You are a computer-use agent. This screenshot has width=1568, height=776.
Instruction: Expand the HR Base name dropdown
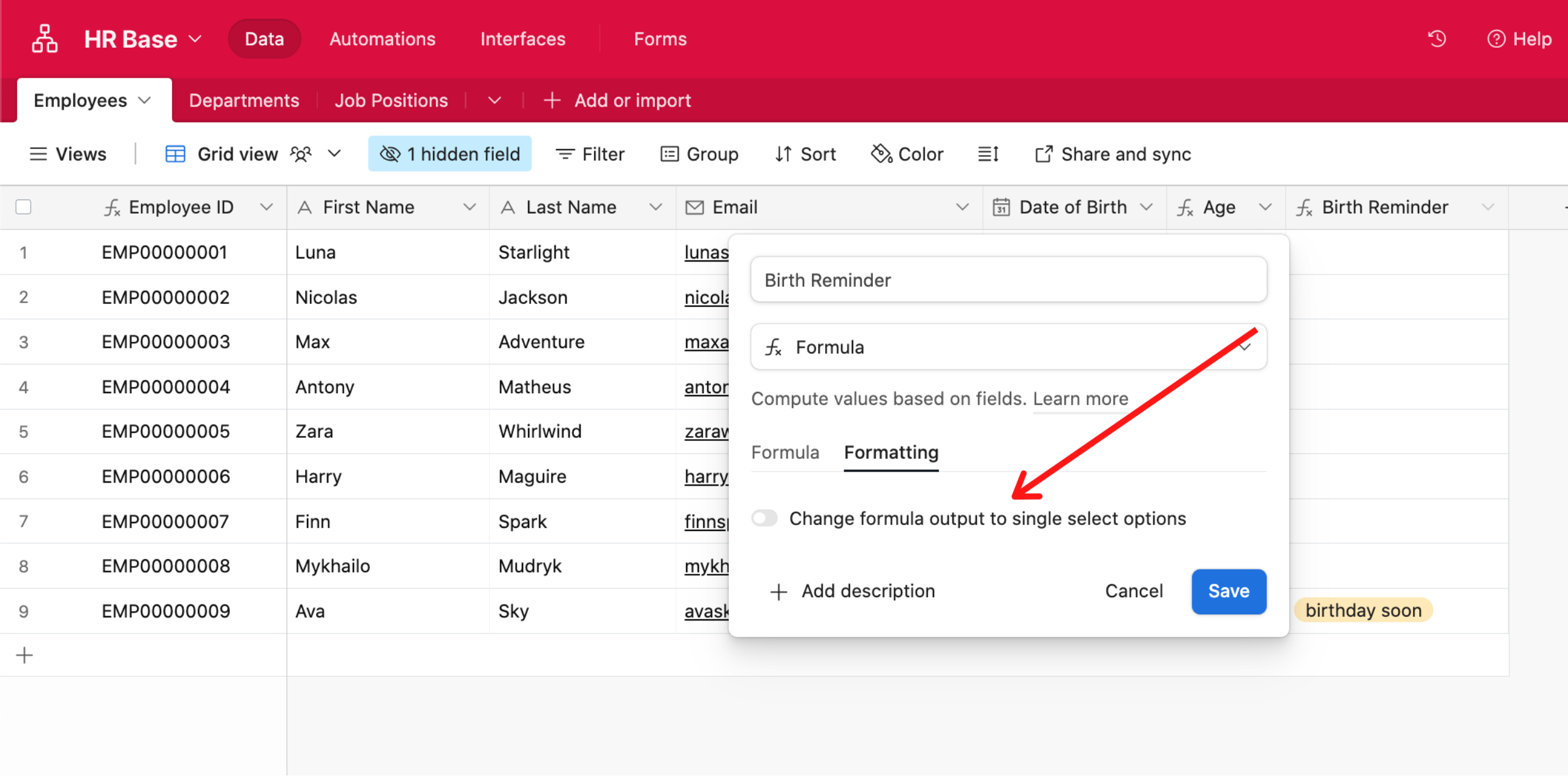click(x=195, y=39)
